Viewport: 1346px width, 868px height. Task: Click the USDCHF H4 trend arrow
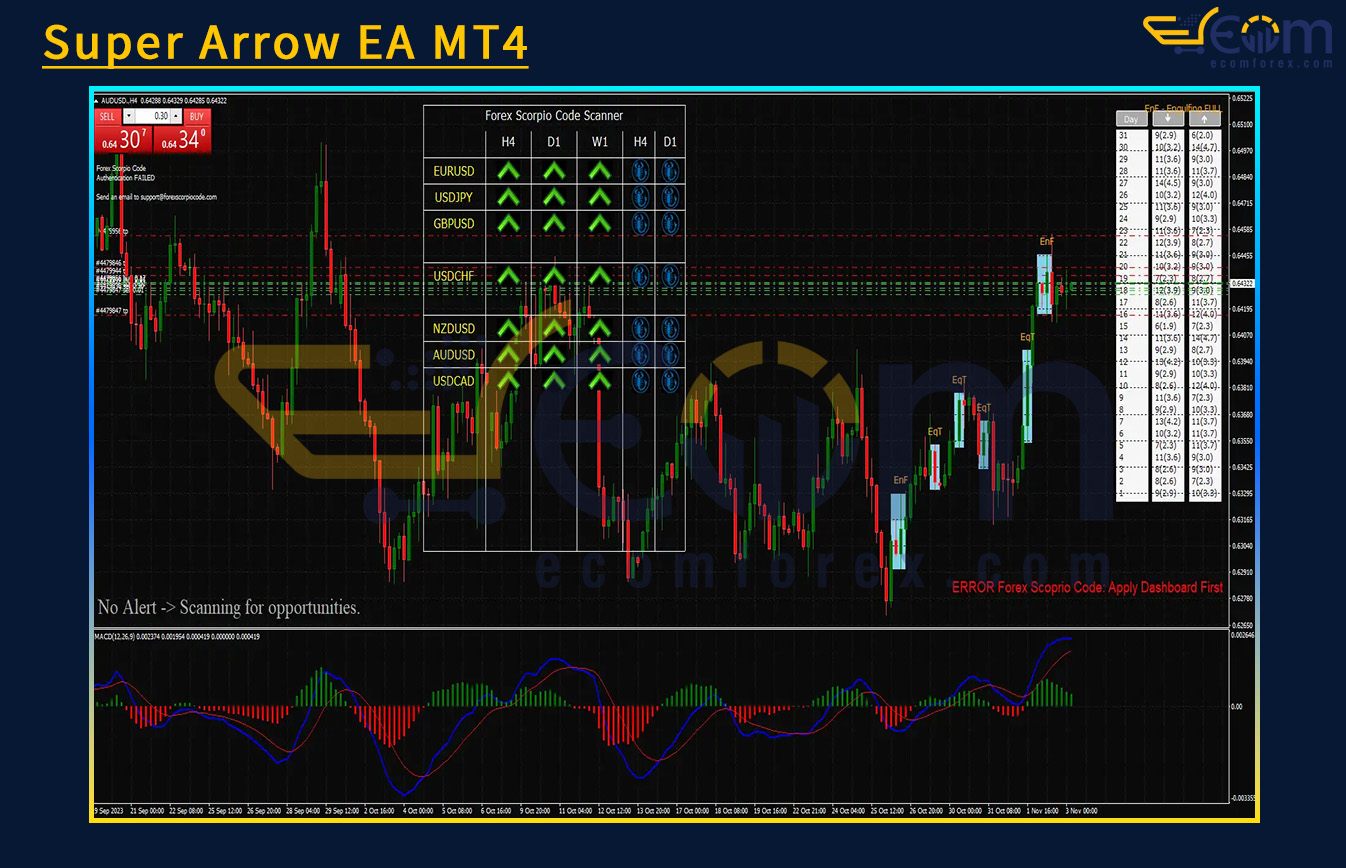tap(509, 275)
